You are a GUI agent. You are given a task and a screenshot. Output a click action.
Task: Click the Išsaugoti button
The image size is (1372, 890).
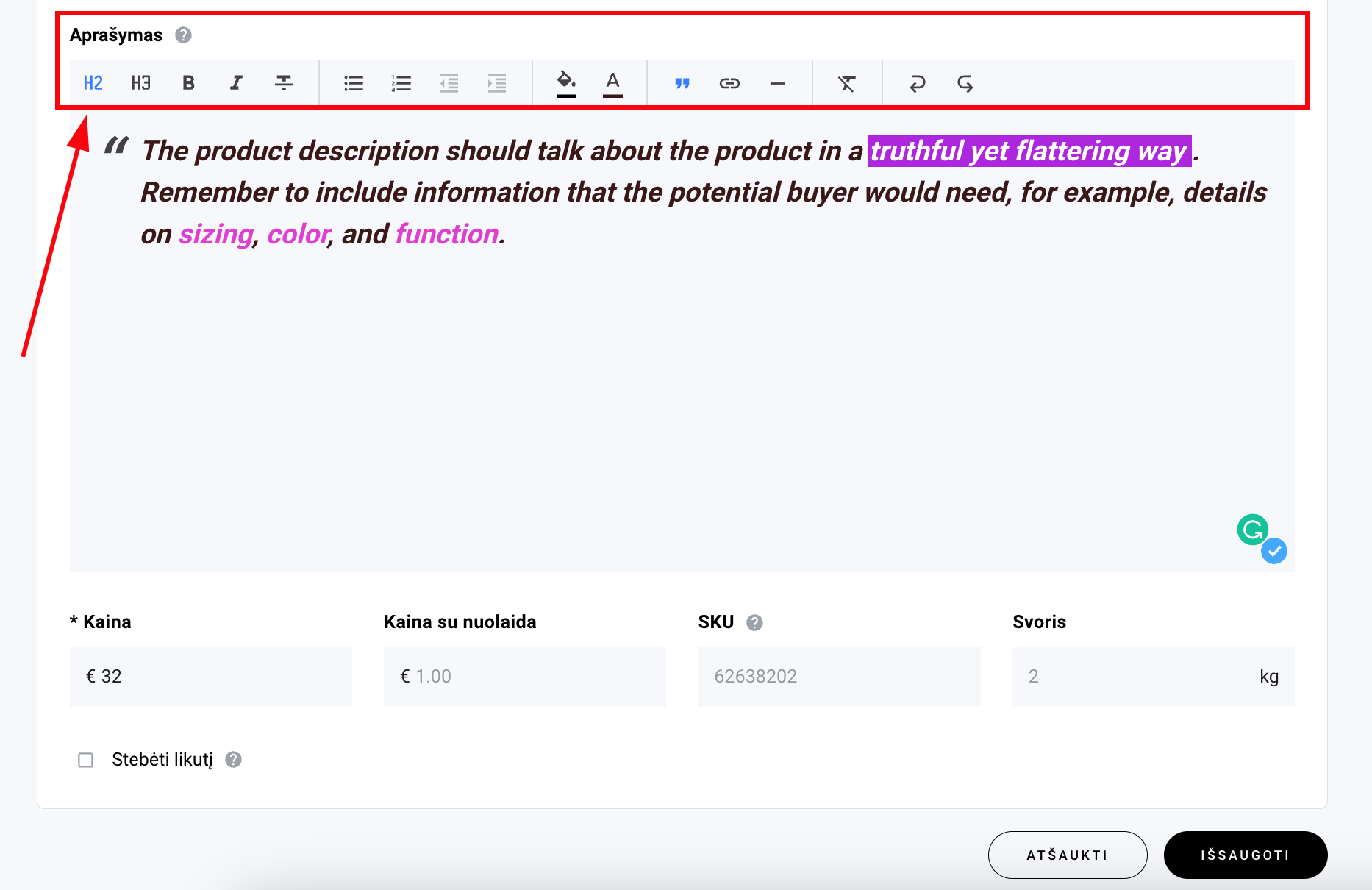[x=1245, y=855]
